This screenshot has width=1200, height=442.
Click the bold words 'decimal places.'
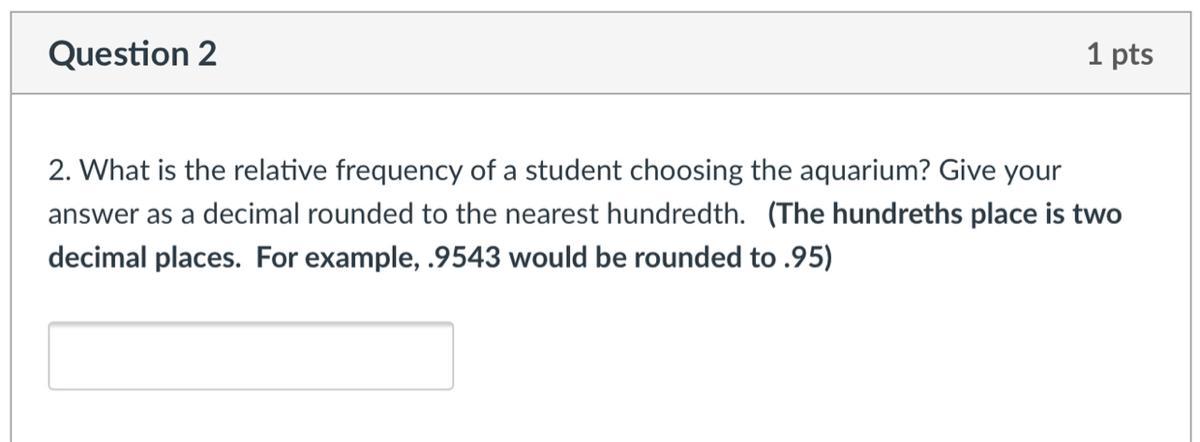pos(144,258)
